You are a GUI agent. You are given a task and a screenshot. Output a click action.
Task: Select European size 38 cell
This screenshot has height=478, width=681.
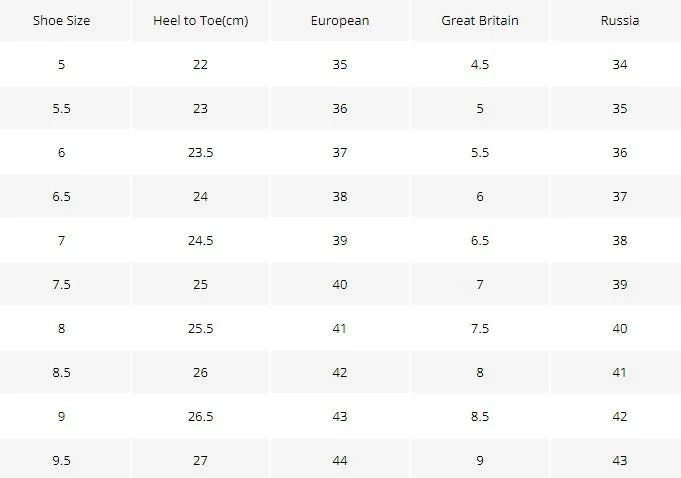[340, 197]
